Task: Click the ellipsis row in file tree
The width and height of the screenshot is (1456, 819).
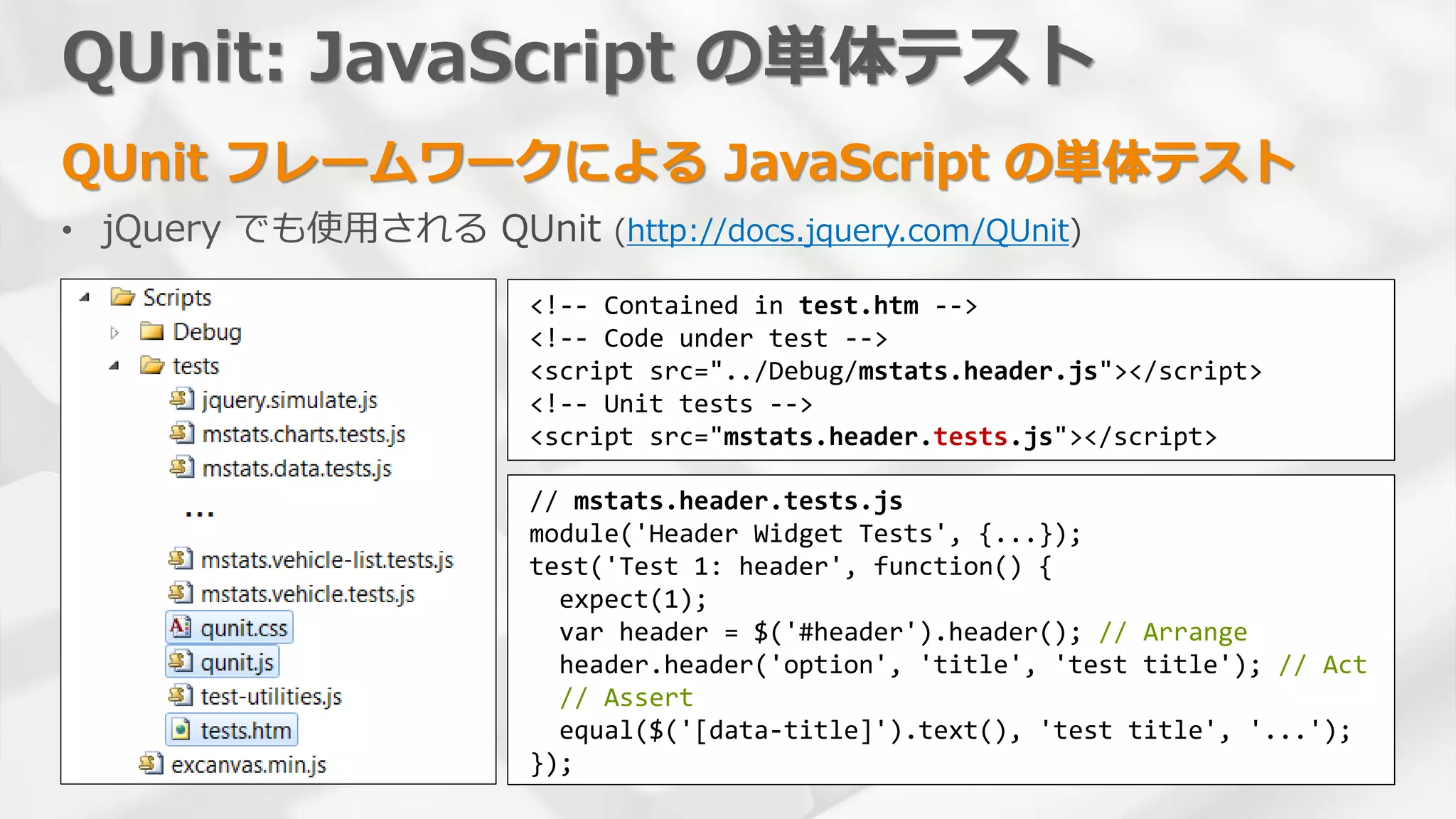Action: click(200, 513)
